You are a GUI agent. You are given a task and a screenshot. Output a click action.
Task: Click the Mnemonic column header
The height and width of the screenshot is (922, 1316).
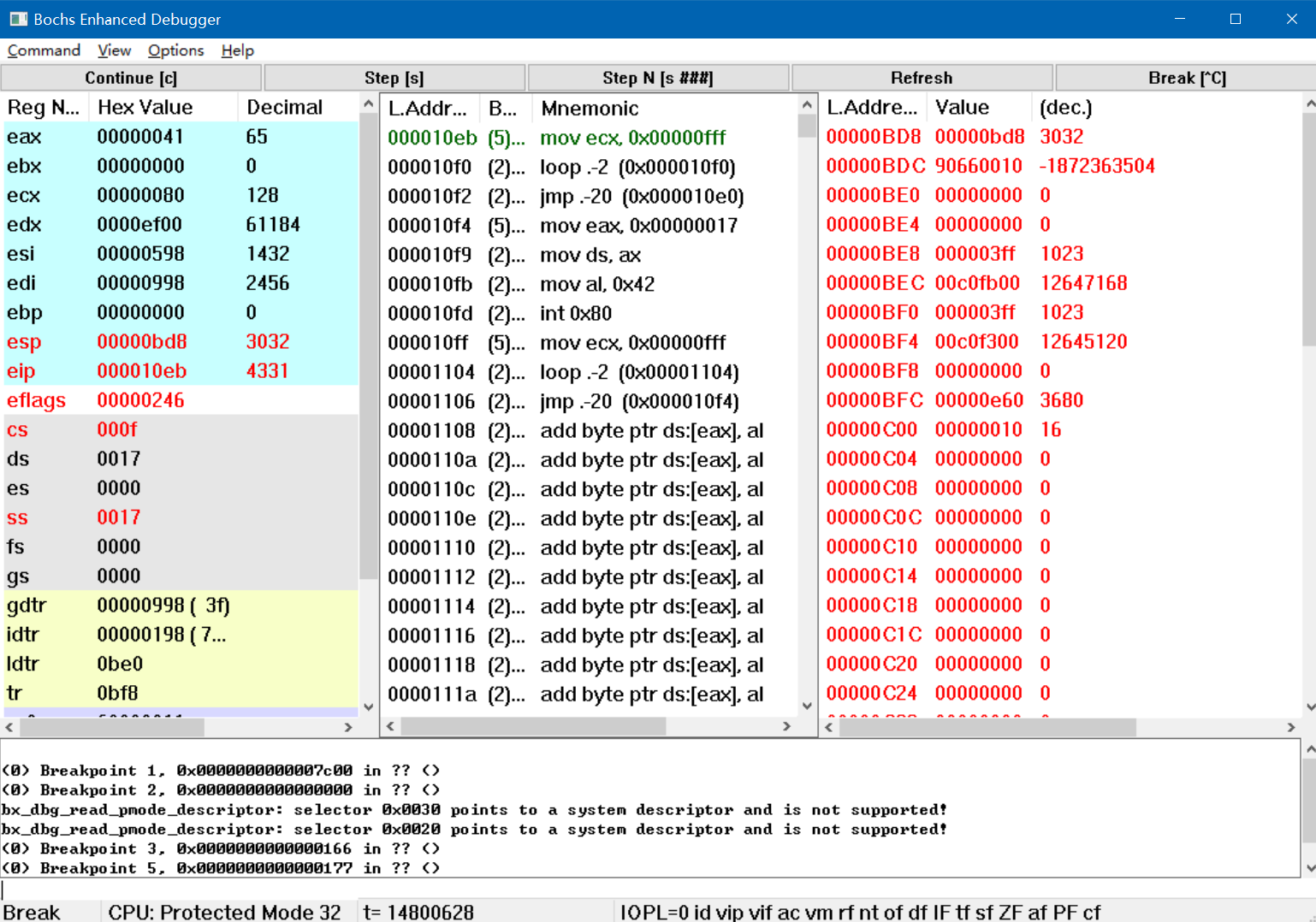(x=664, y=109)
